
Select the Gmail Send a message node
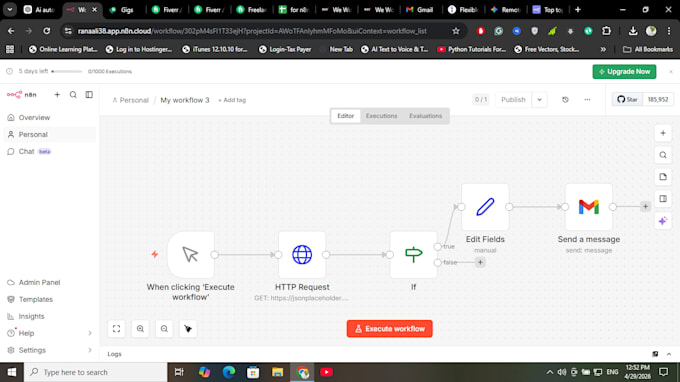coord(588,207)
